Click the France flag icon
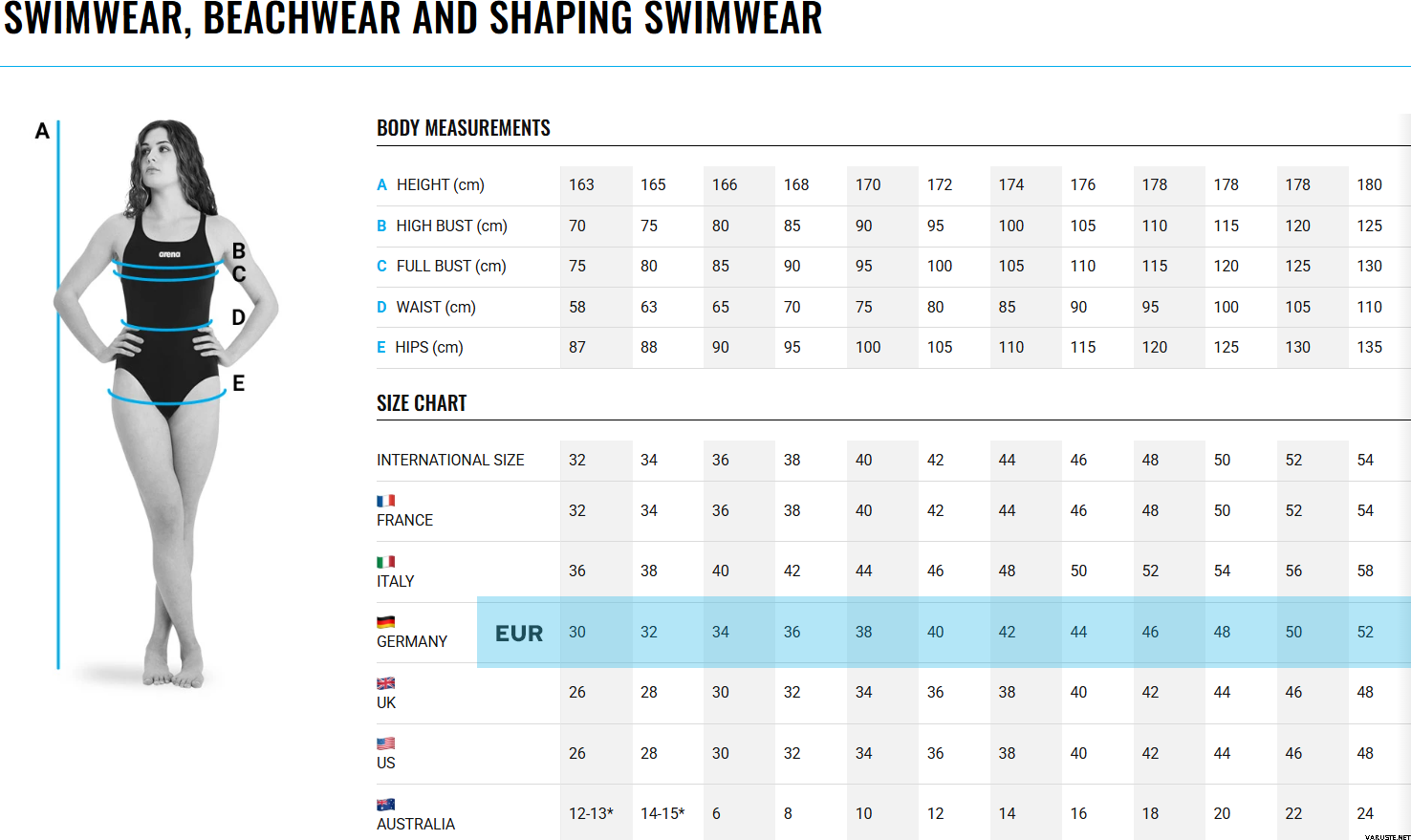The height and width of the screenshot is (840, 1411). pyautogui.click(x=385, y=501)
